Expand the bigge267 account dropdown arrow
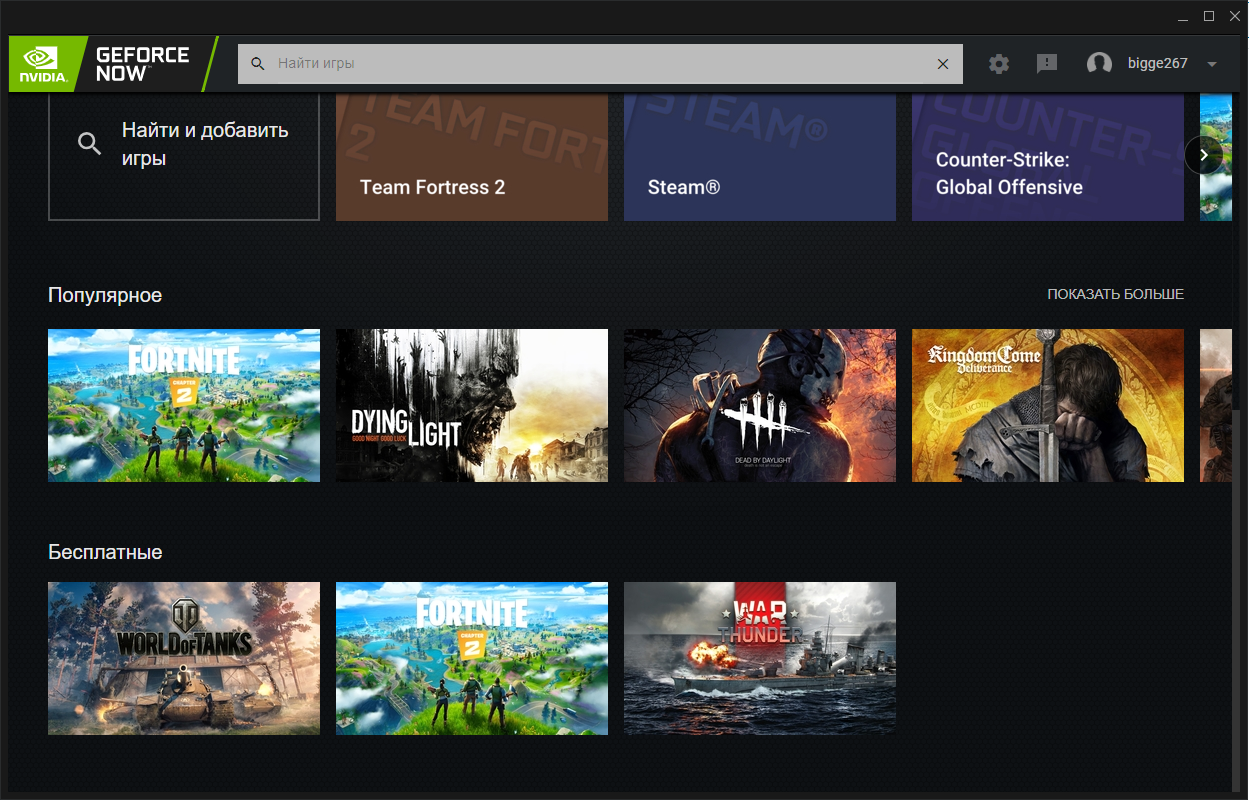Screen dimensions: 1249x800 click(x=1212, y=64)
